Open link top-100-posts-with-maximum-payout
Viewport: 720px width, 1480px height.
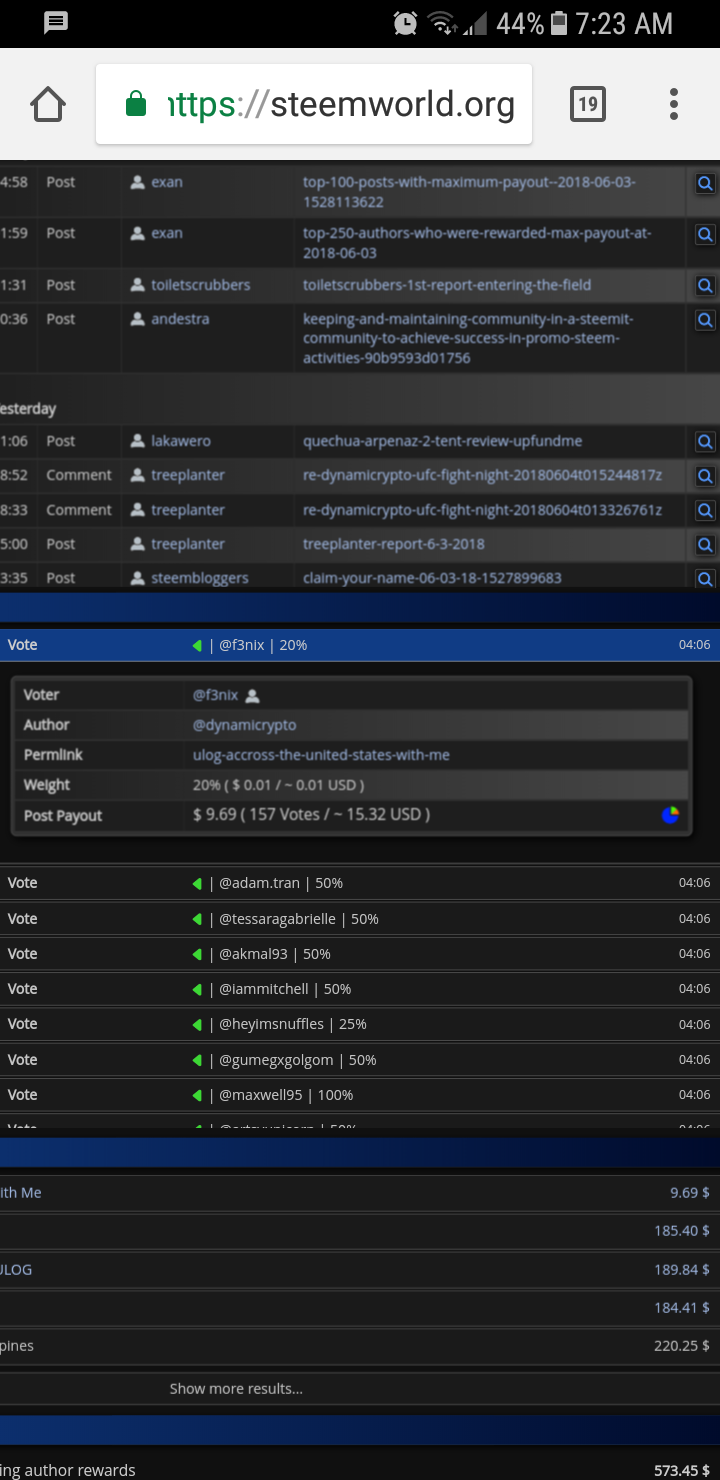click(469, 192)
